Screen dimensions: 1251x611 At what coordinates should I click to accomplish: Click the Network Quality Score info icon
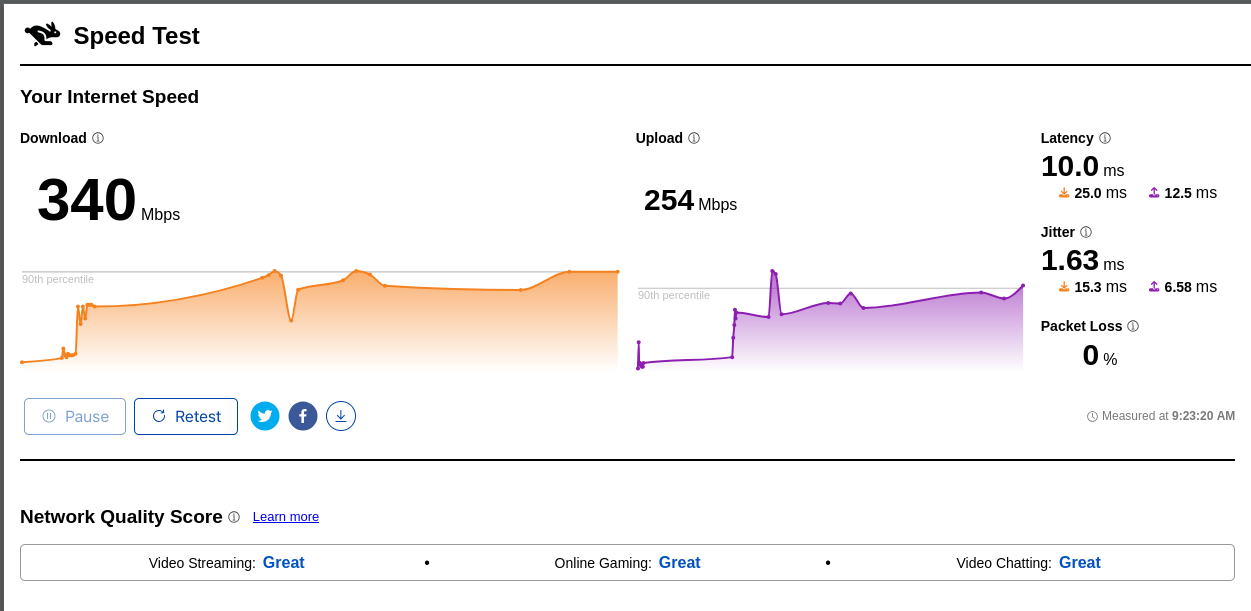(x=234, y=518)
